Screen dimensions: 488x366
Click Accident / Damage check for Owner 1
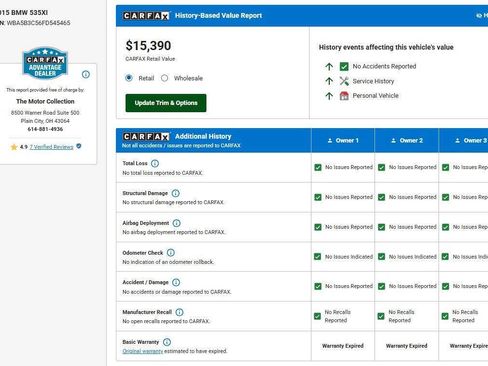318,286
